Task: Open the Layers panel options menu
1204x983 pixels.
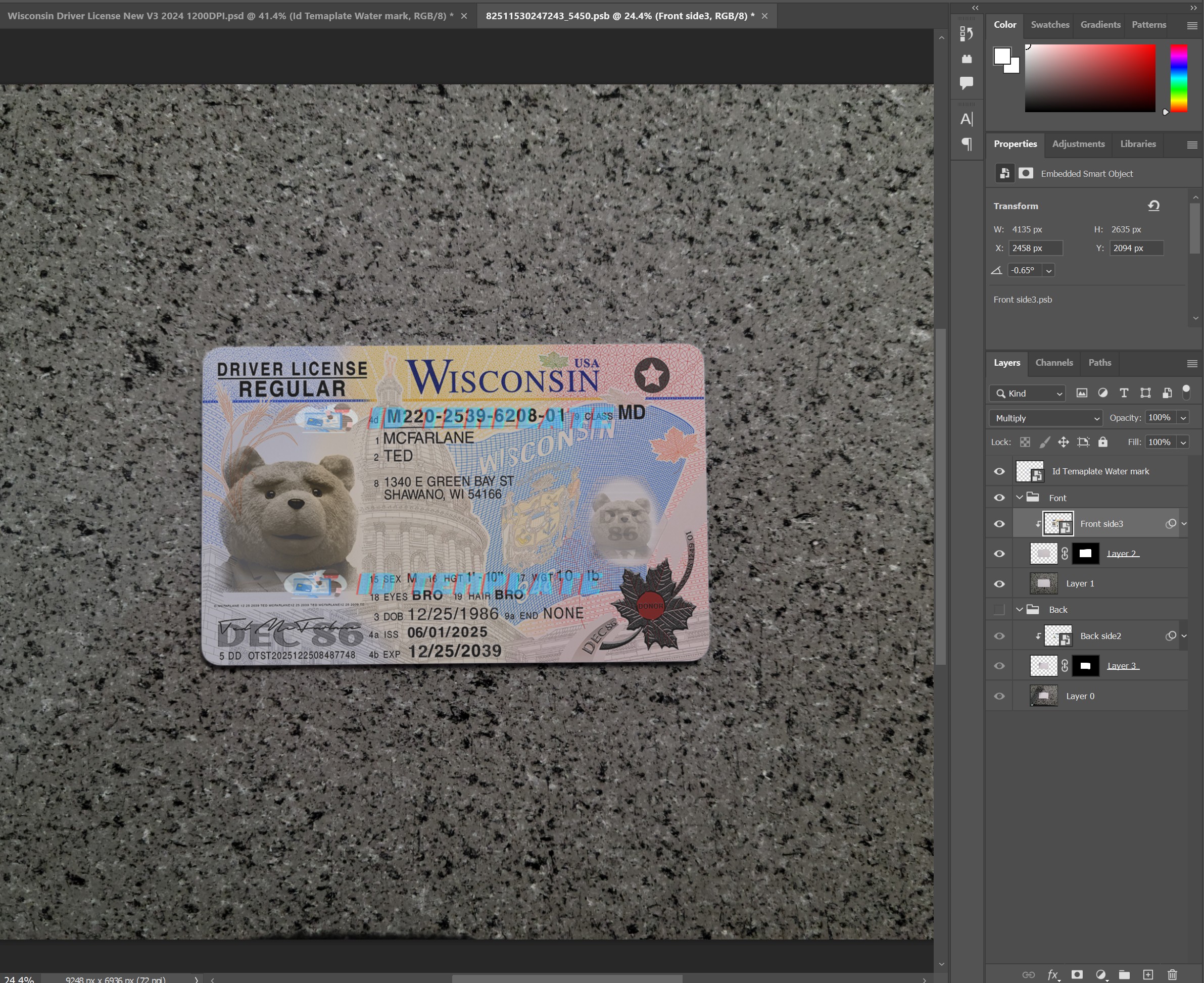Action: tap(1191, 364)
